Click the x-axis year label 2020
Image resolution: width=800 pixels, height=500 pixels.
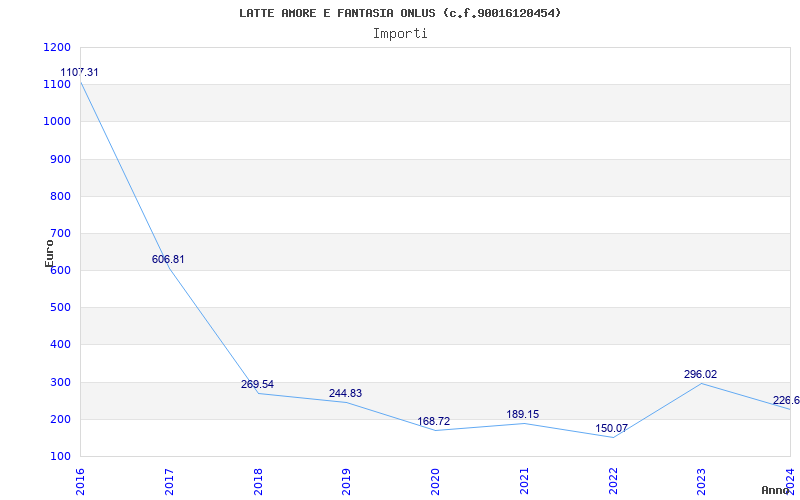click(435, 482)
